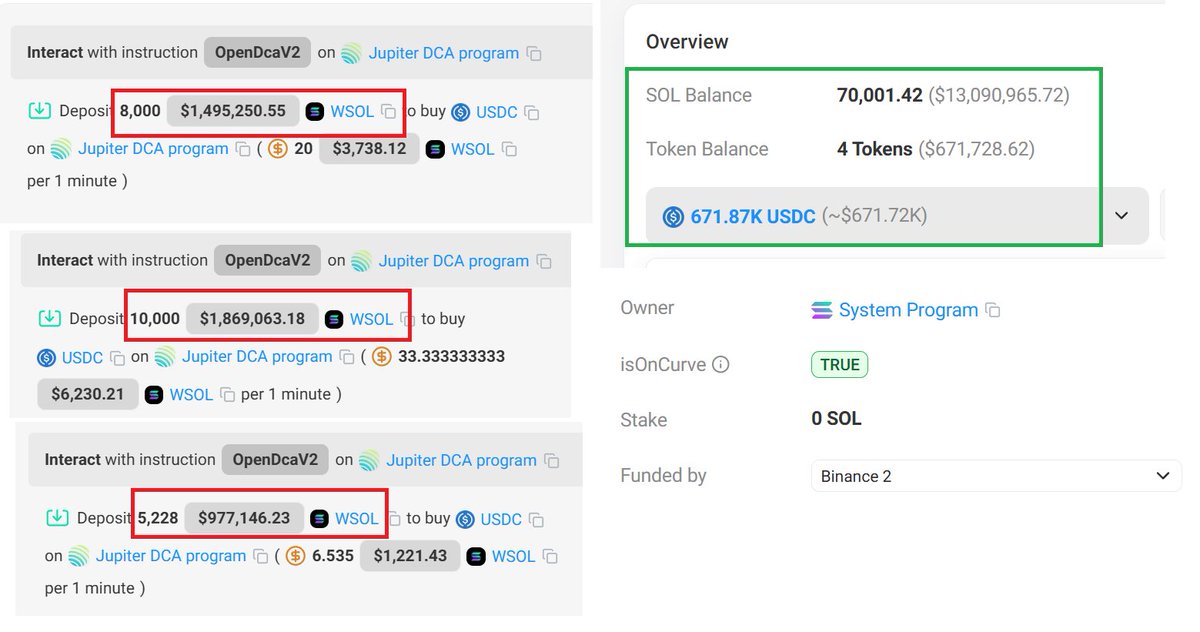Expand the 671.87K USDC token balance list
Image resolution: width=1200 pixels, height=632 pixels.
point(1121,216)
